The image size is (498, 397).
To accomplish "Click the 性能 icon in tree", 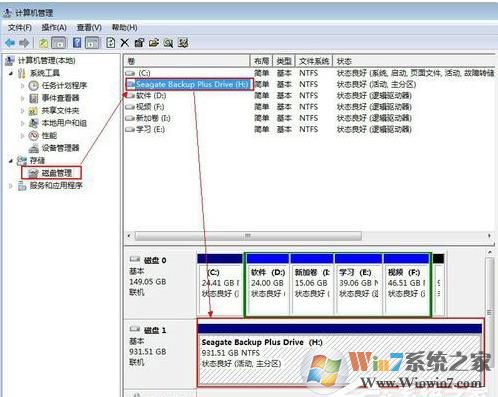I will point(33,136).
